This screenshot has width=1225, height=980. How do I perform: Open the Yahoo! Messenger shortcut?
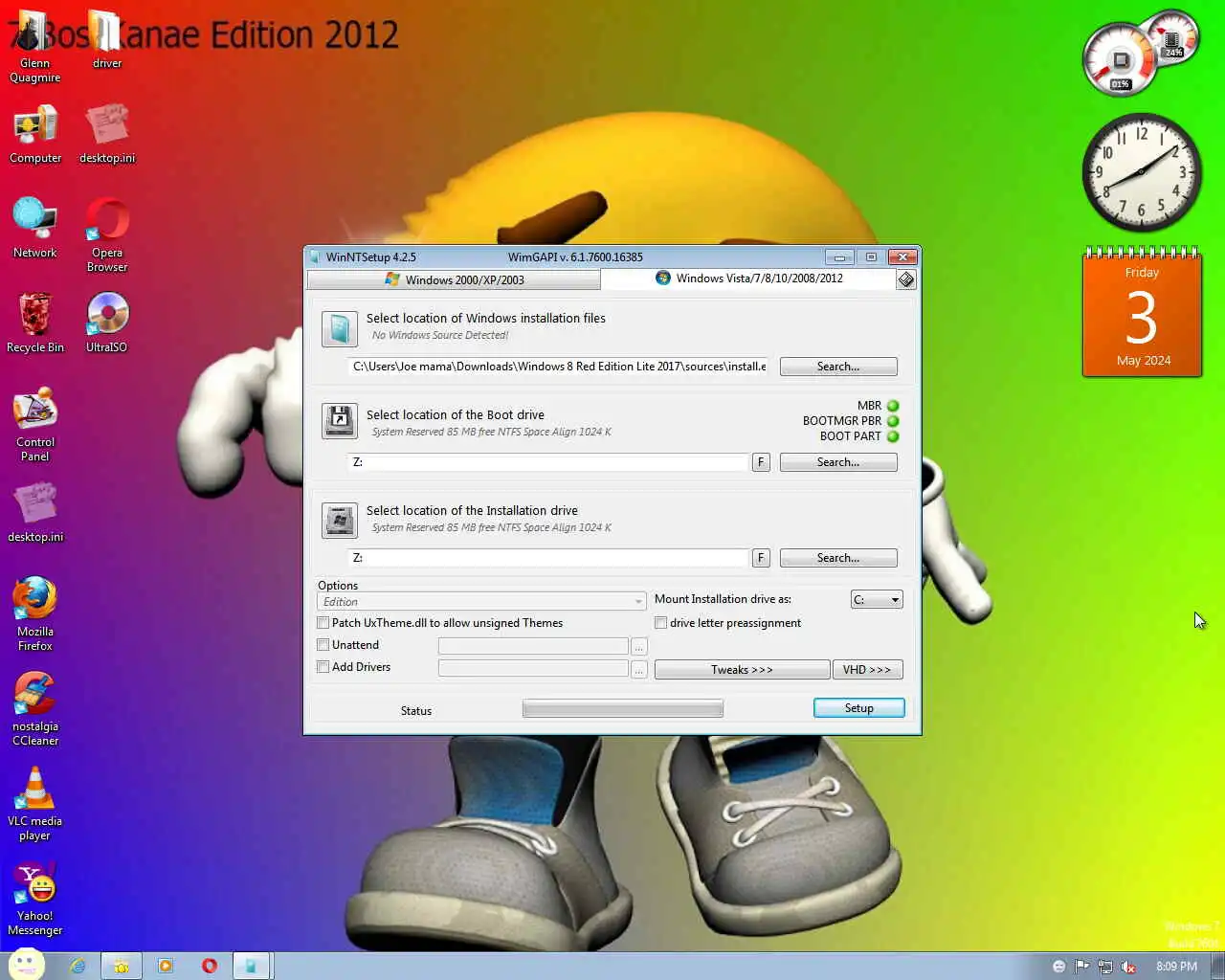point(35,899)
